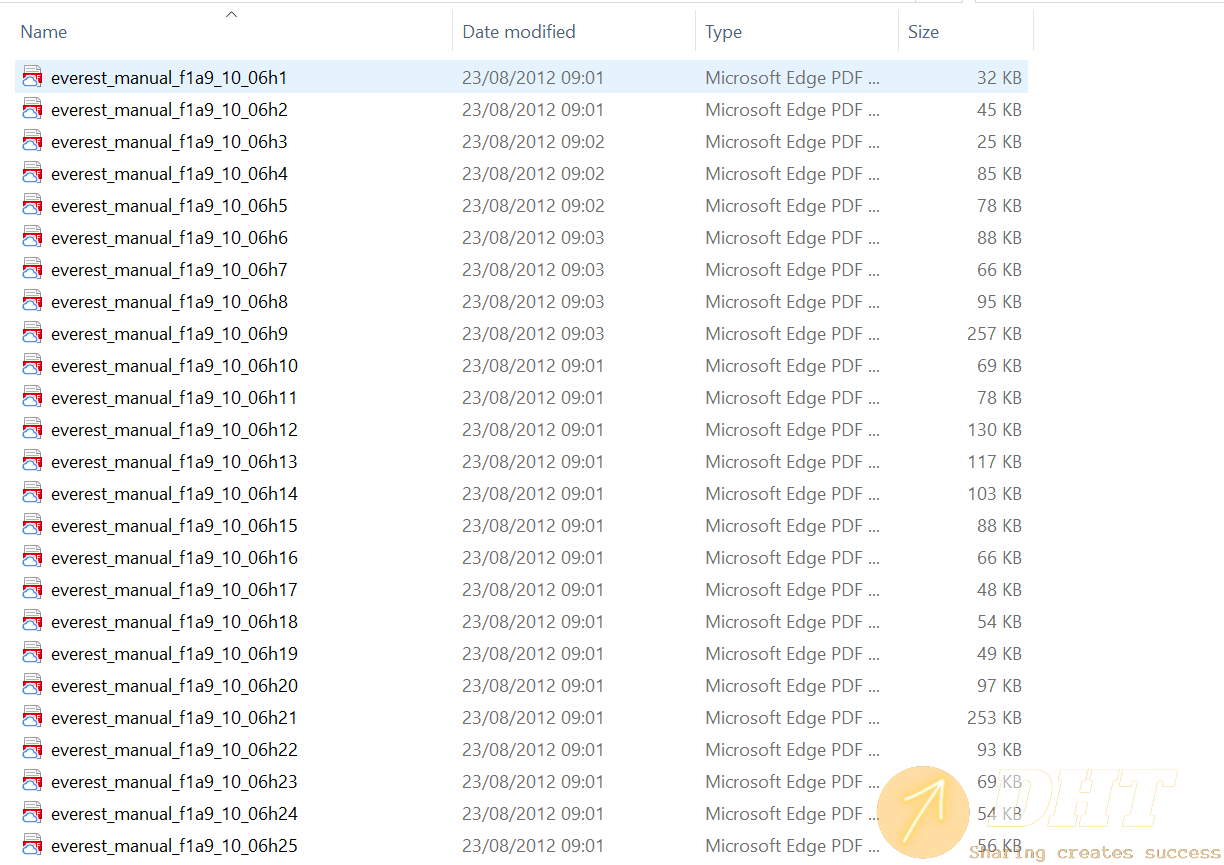Select file name everest_manual_f1a9_10_06h3
This screenshot has height=865, width=1224.
point(169,142)
